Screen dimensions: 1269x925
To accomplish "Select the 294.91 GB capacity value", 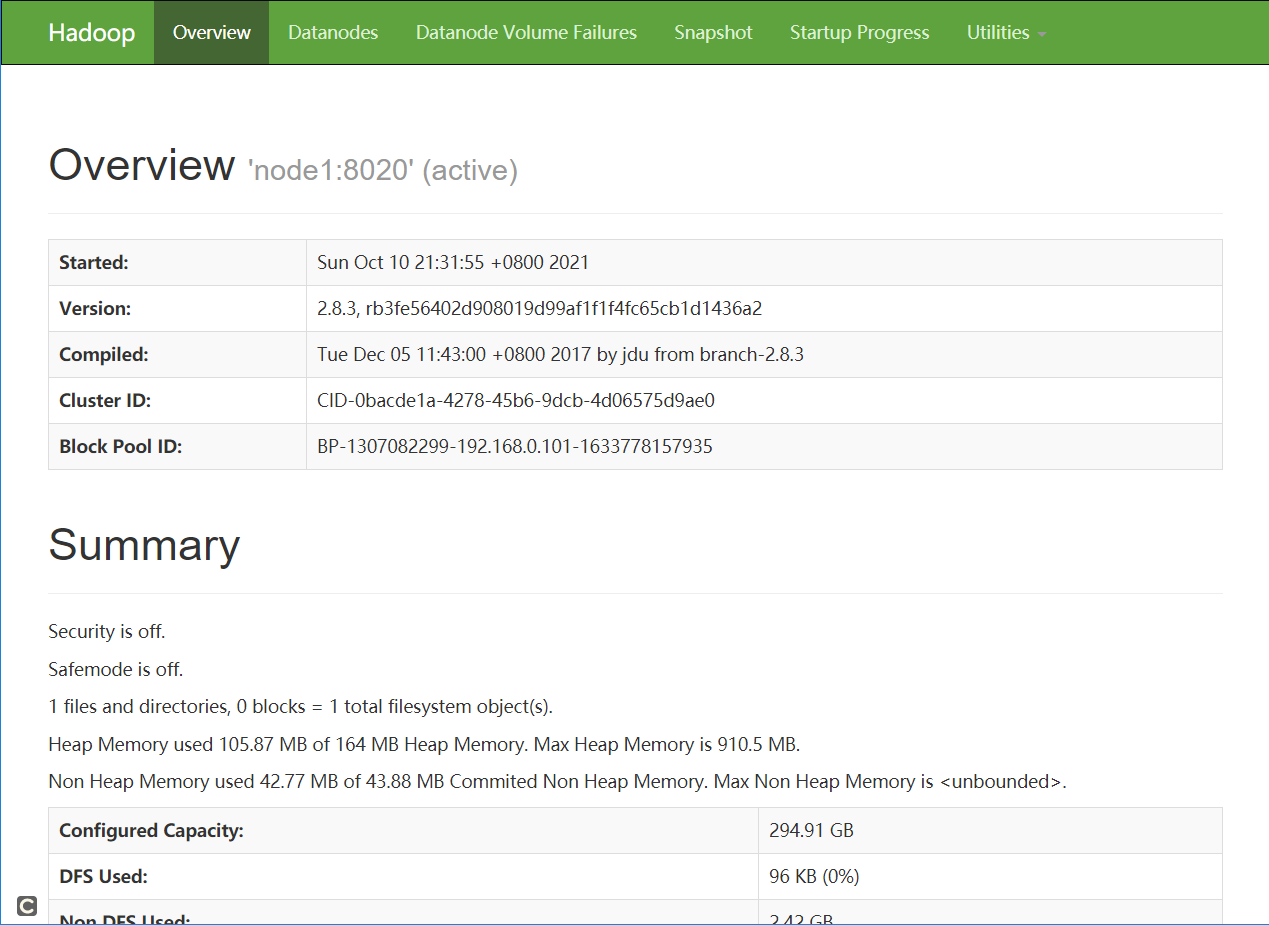I will [x=811, y=831].
